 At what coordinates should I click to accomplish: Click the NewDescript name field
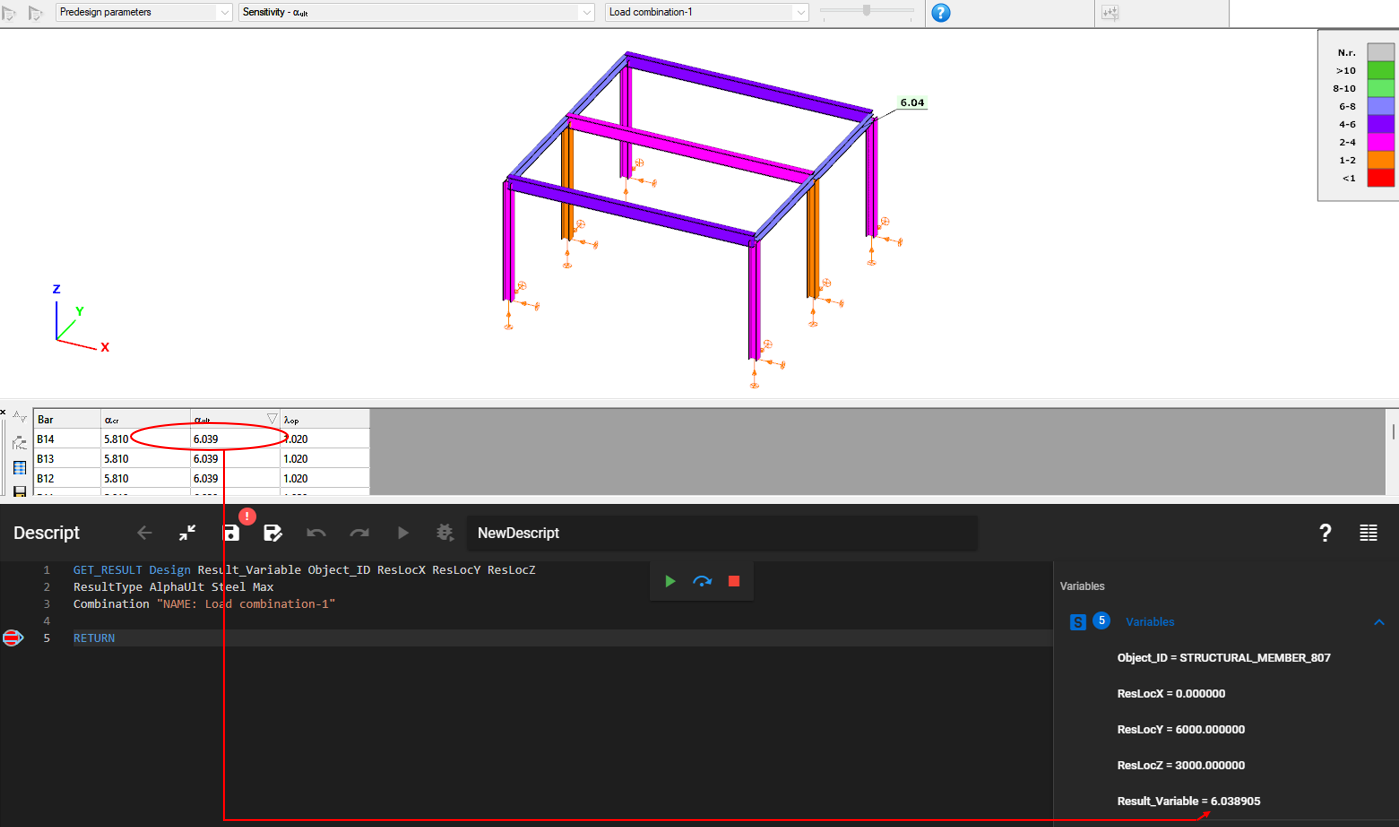coord(722,533)
